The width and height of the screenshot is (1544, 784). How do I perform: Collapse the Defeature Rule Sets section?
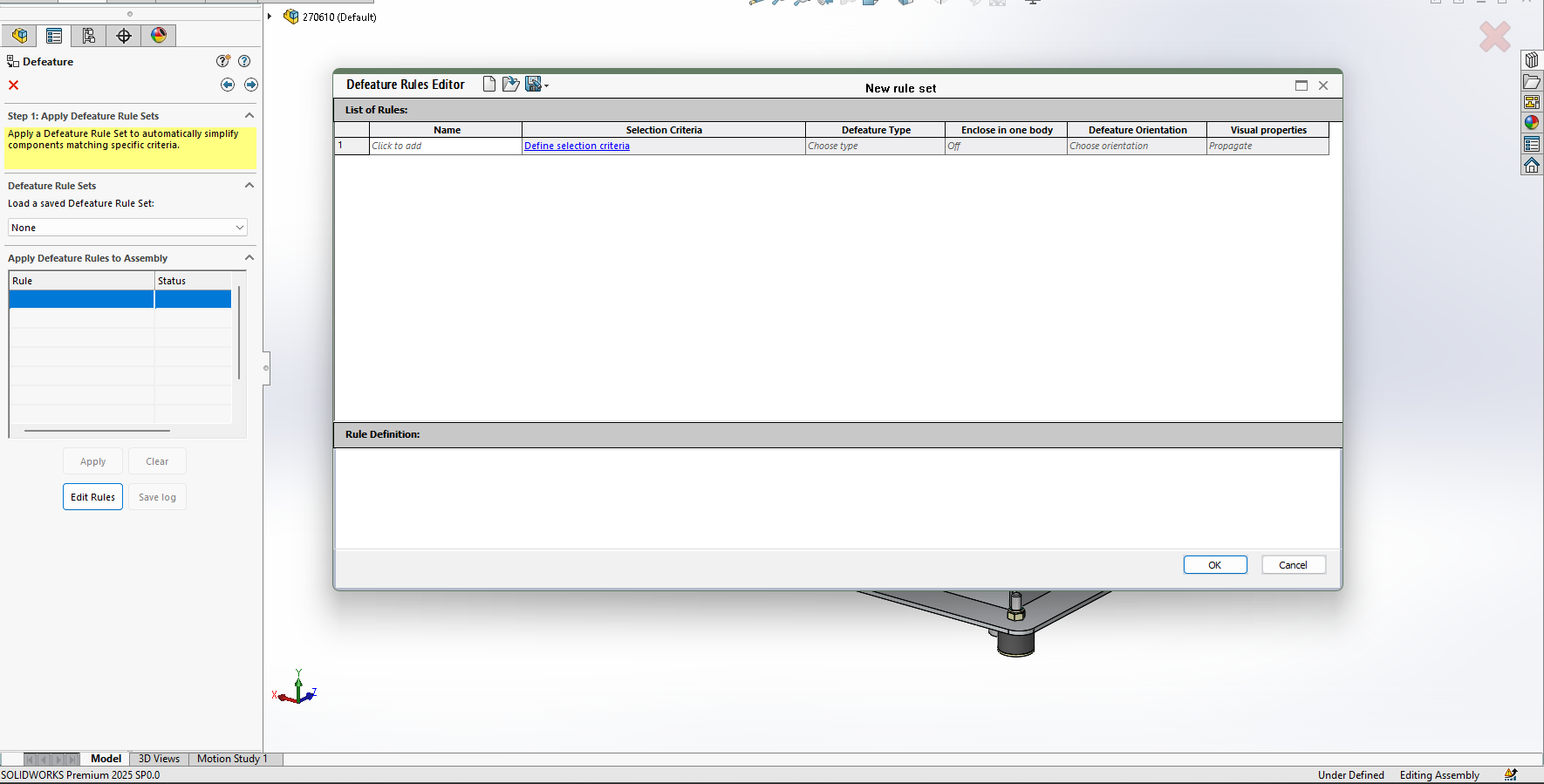[x=249, y=186]
